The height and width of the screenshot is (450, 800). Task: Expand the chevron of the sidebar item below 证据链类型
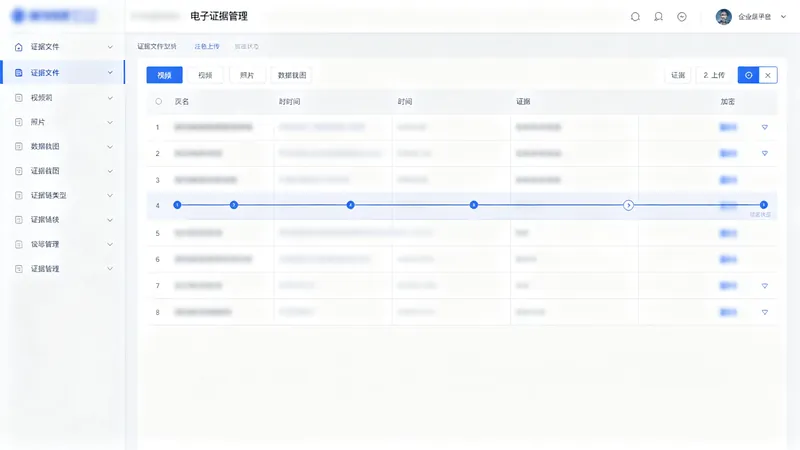[x=110, y=220]
